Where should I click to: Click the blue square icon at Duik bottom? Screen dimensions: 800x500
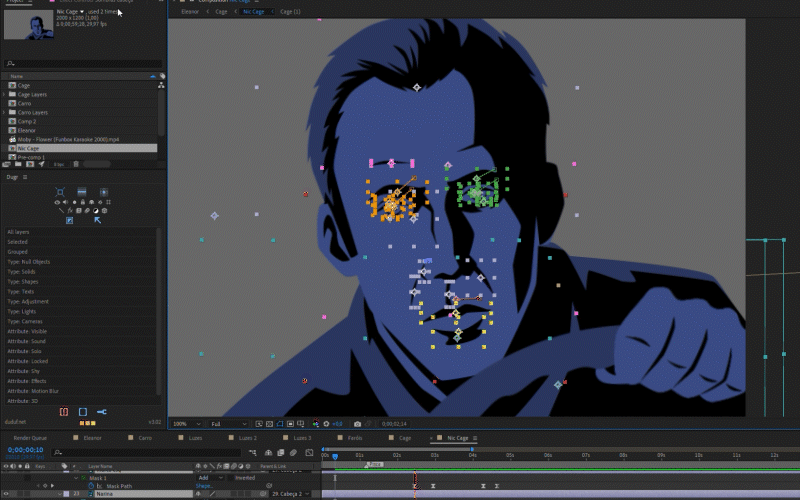coord(83,412)
